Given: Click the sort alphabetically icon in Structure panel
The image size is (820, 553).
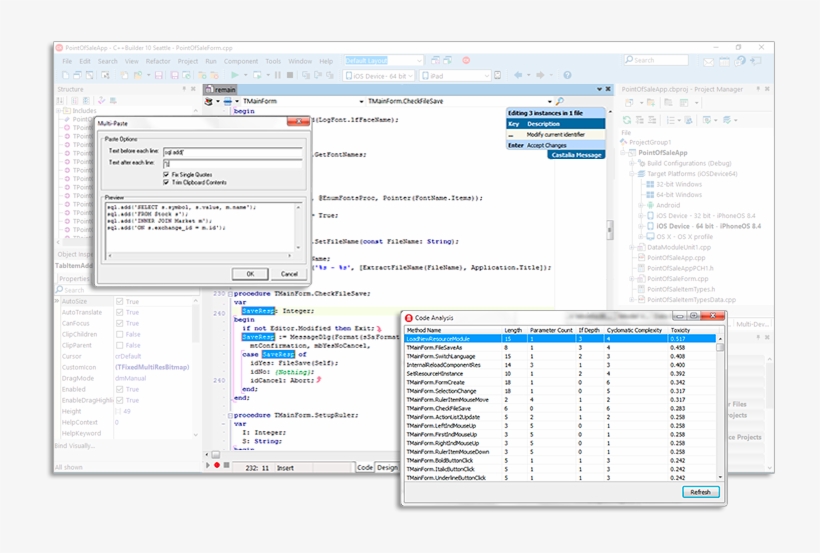Looking at the screenshot, I should [x=61, y=100].
